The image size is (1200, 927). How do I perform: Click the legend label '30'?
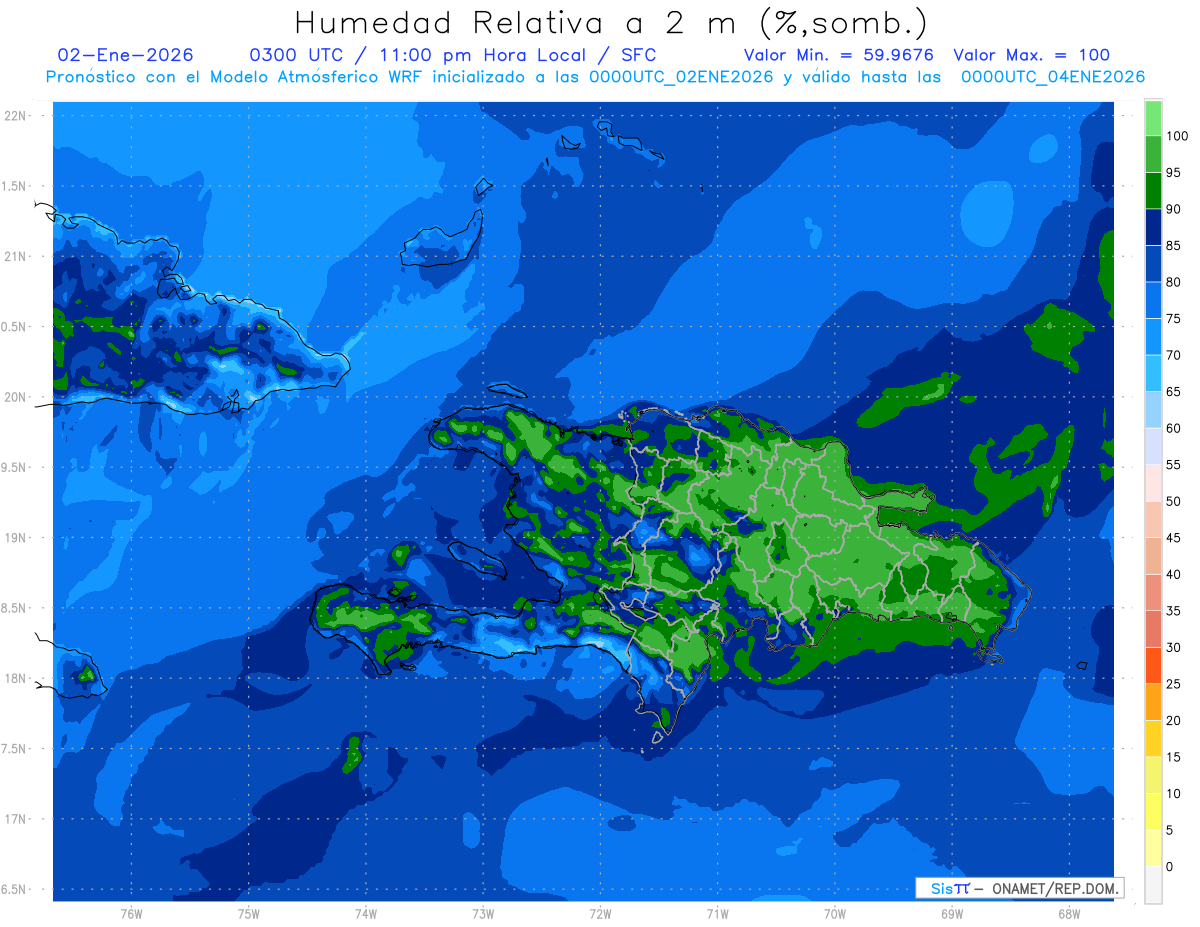(x=1173, y=647)
